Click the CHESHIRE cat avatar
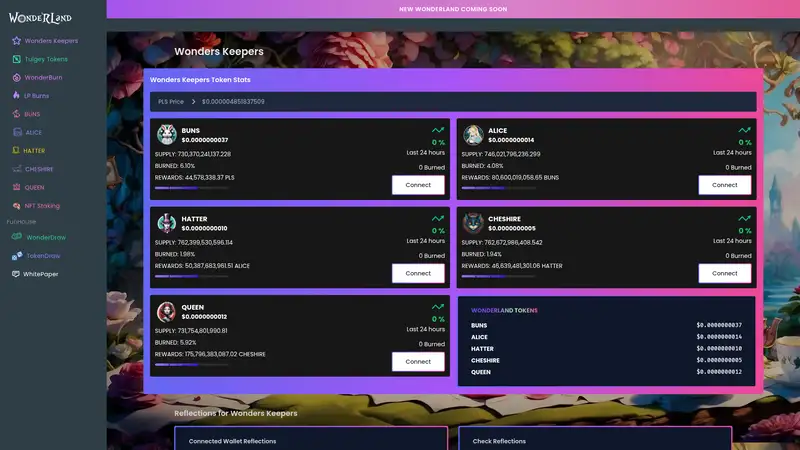800x450 pixels. pyautogui.click(x=473, y=223)
